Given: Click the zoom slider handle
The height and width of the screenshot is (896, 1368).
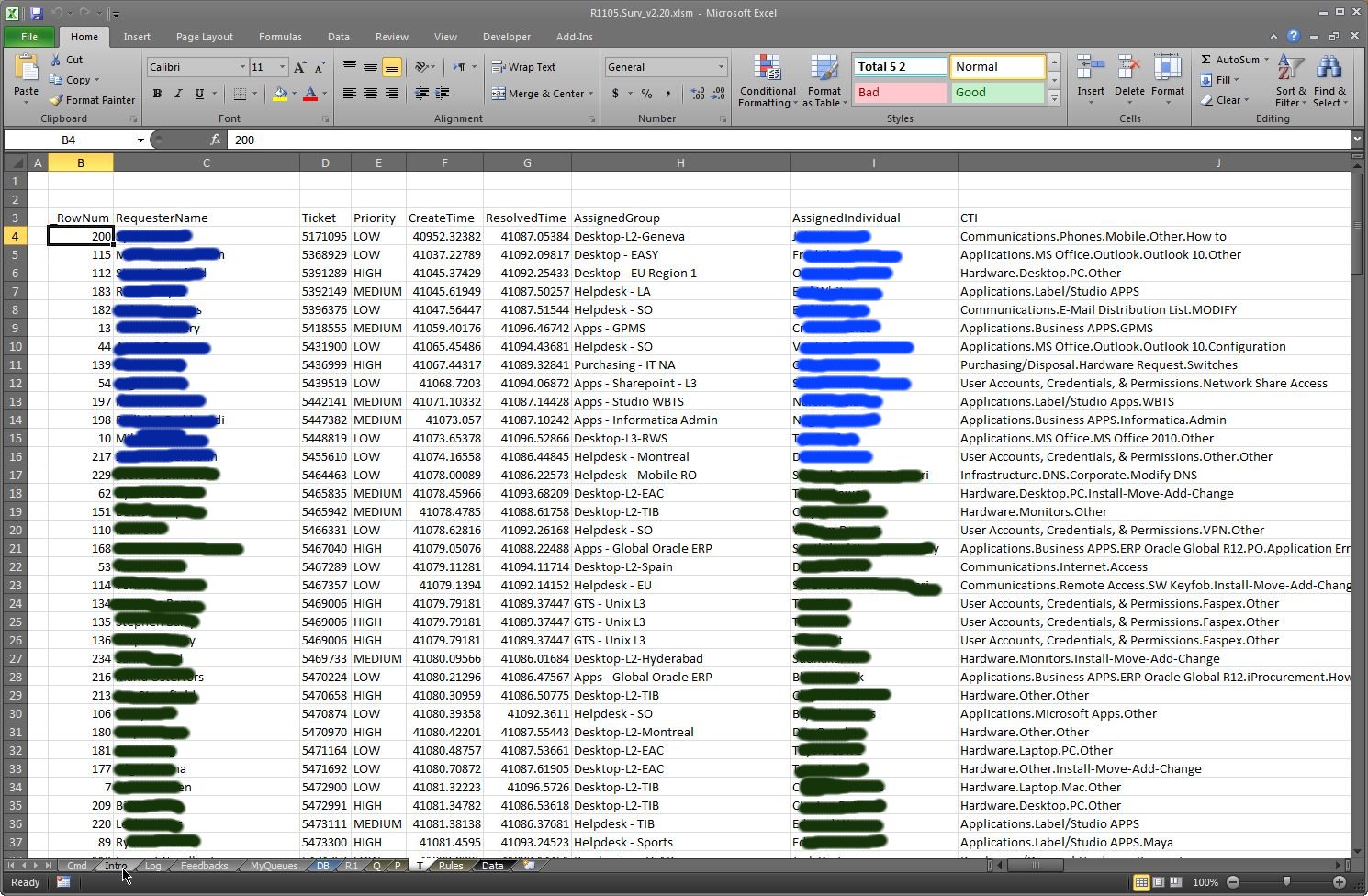Looking at the screenshot, I should click(1286, 882).
